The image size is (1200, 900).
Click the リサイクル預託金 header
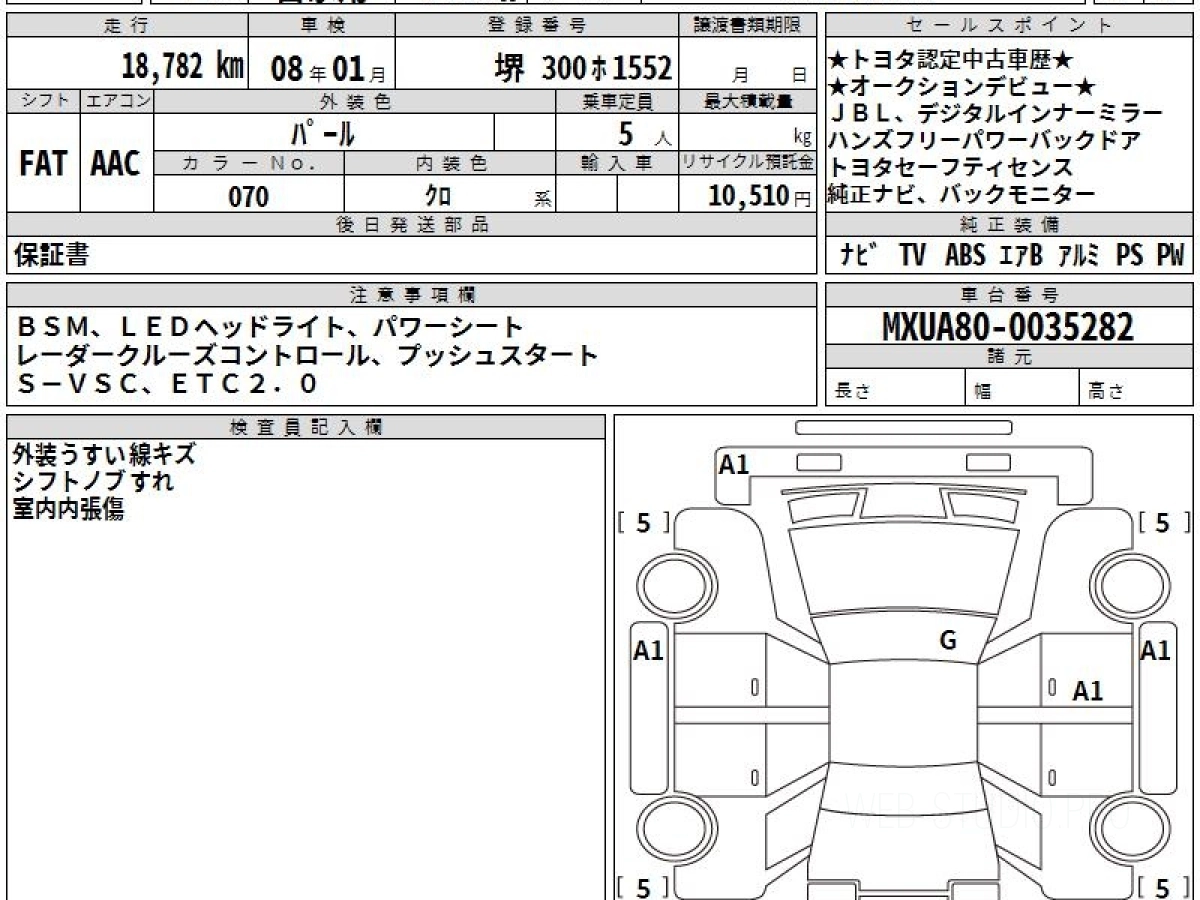tap(748, 162)
